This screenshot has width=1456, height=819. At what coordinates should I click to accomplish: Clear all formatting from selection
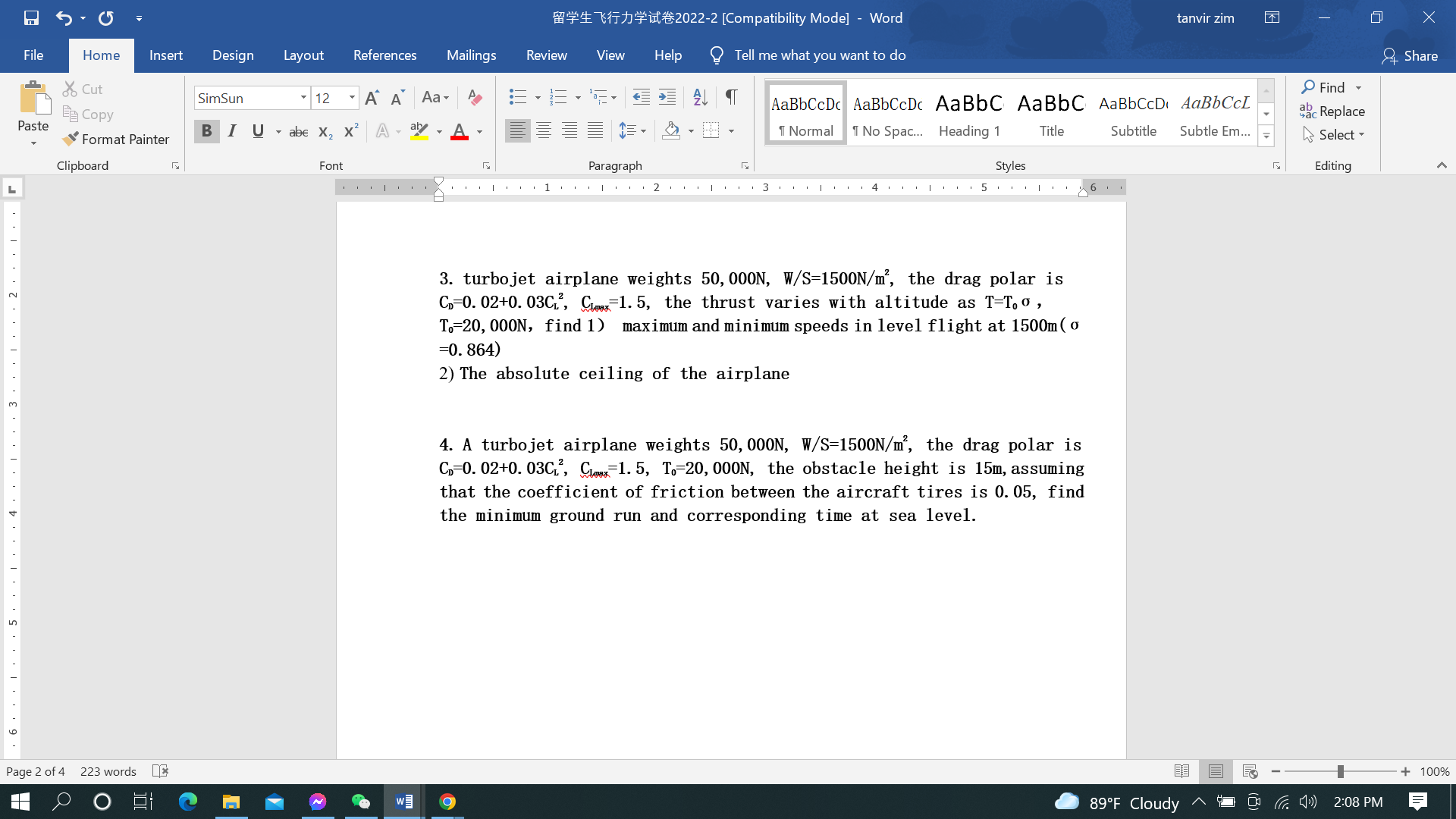[x=475, y=97]
